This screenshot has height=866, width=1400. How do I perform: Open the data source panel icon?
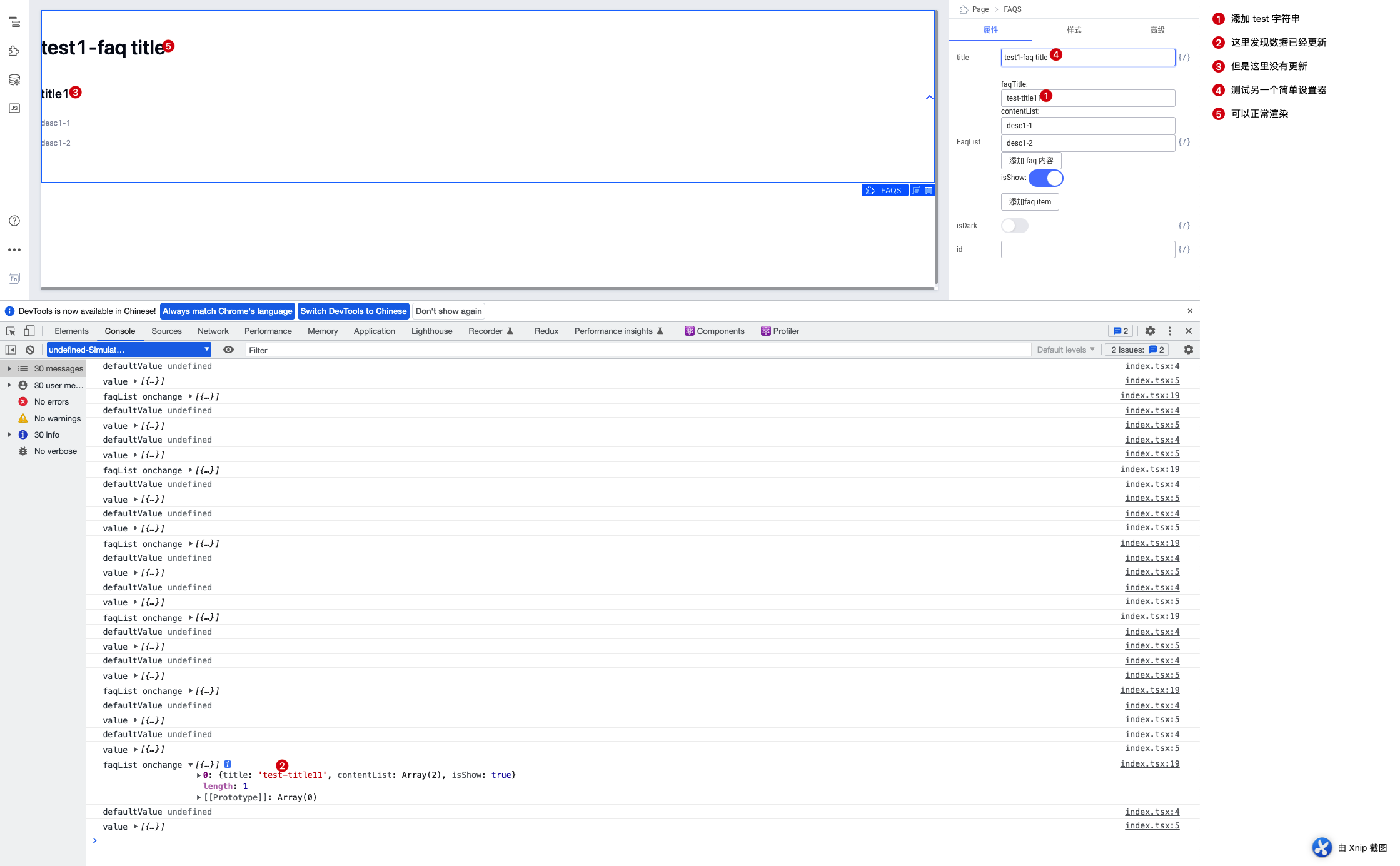pos(14,80)
